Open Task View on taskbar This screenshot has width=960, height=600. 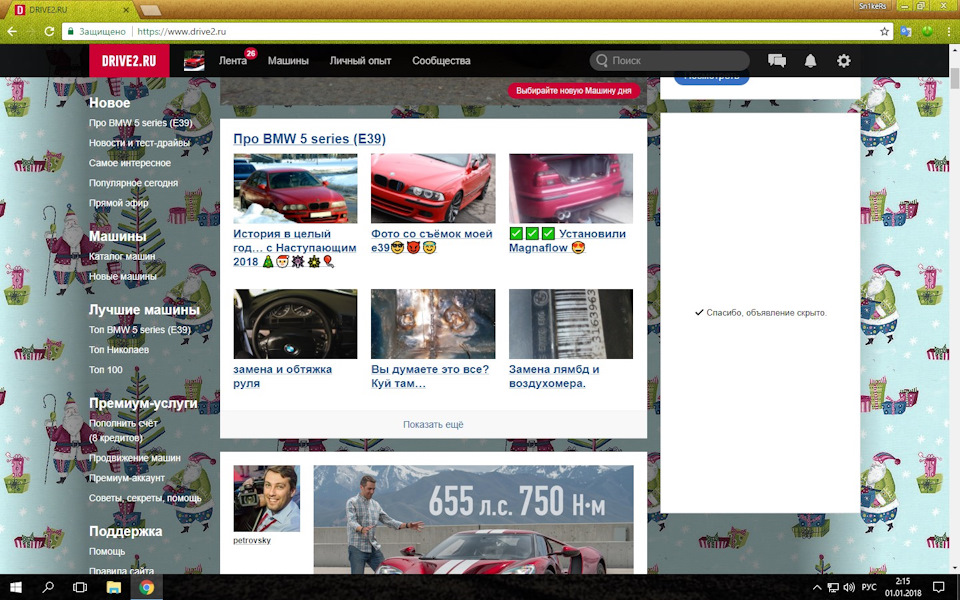point(80,588)
